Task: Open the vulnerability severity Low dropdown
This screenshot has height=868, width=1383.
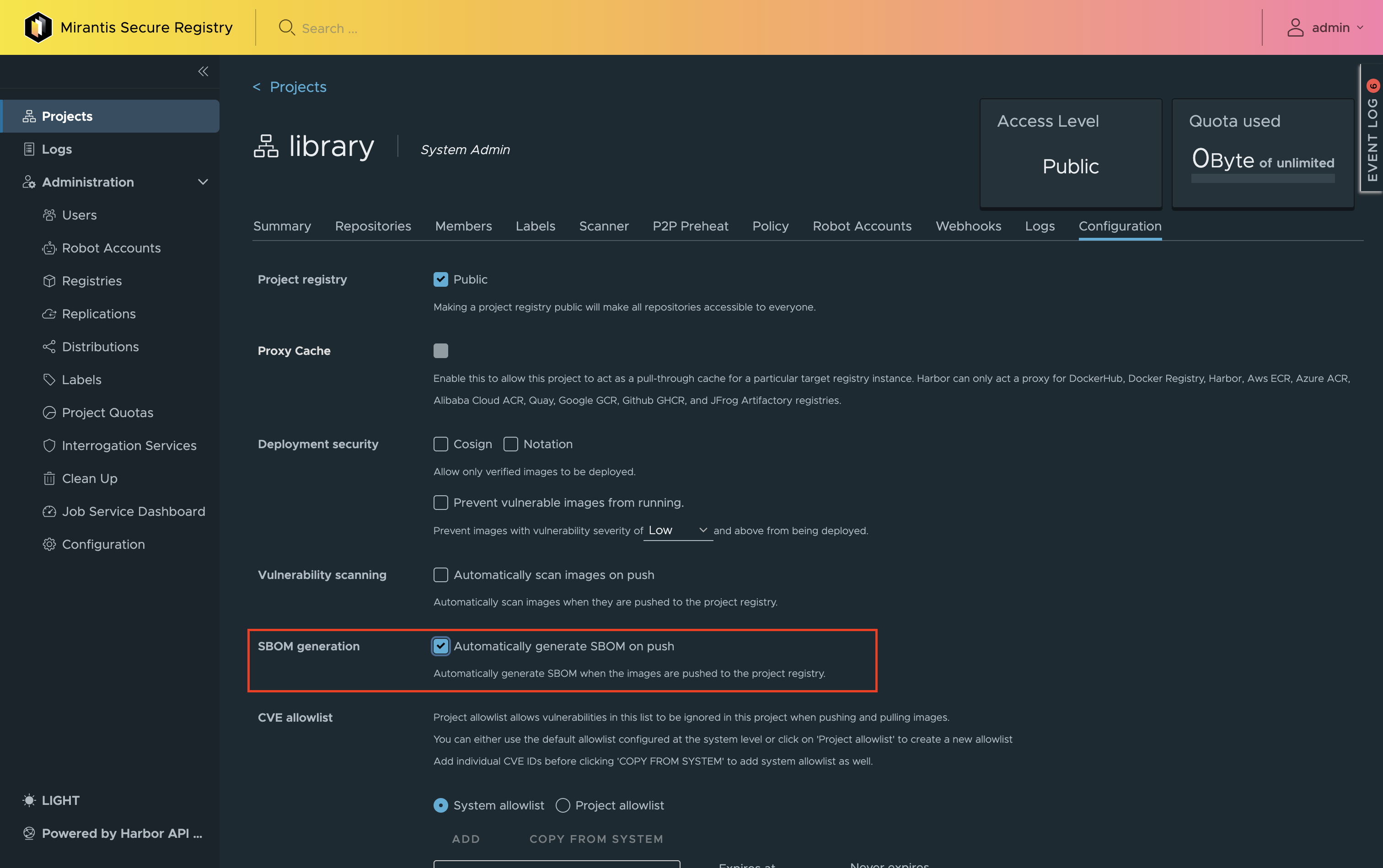Action: click(x=678, y=530)
